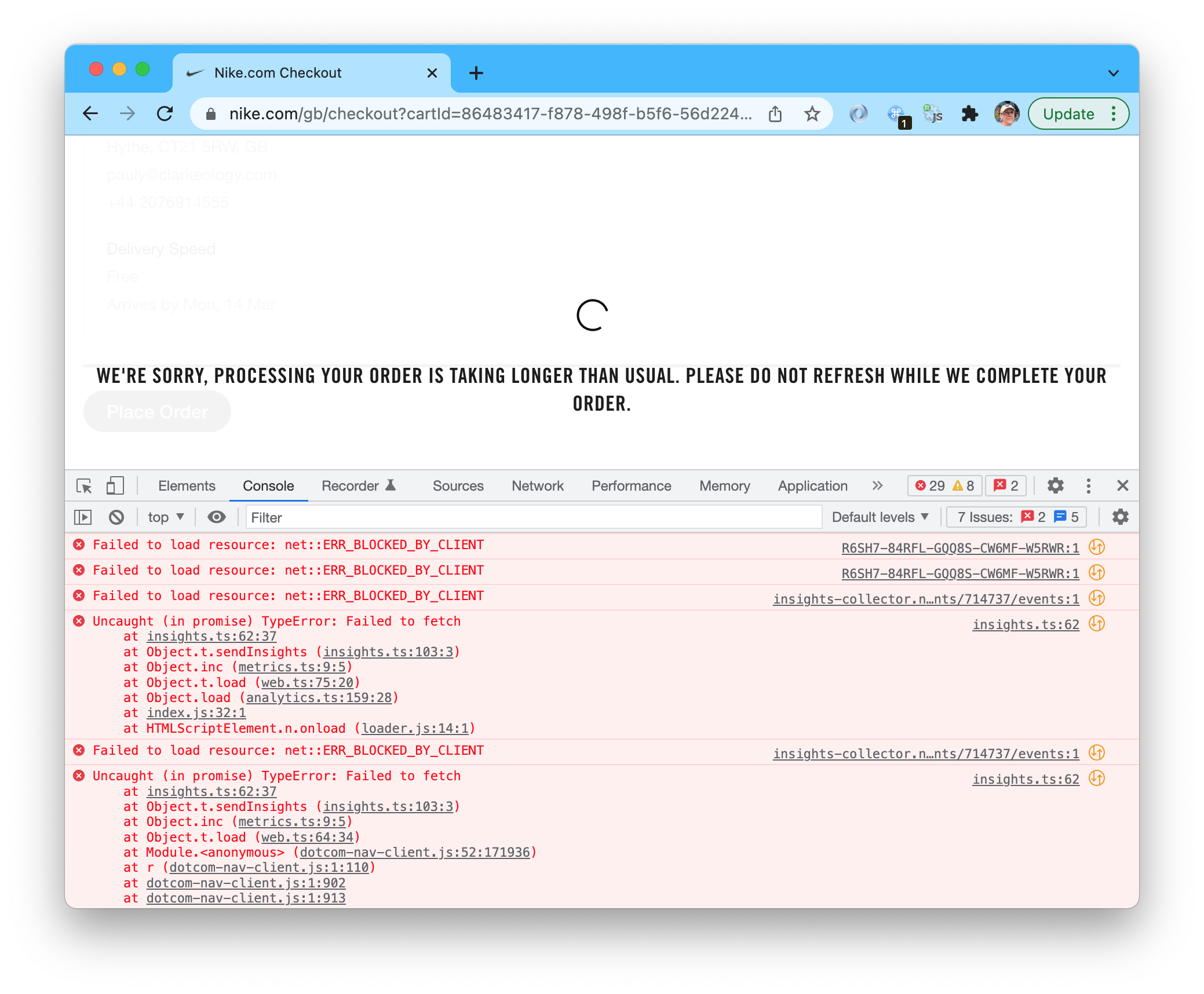Show more DevTools tabs with double chevron

[877, 485]
